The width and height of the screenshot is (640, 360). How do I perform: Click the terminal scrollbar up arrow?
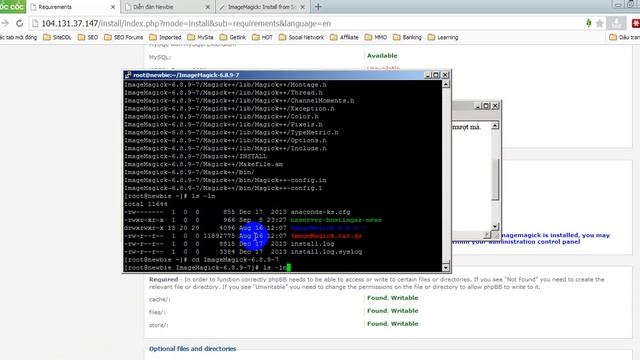(x=446, y=84)
